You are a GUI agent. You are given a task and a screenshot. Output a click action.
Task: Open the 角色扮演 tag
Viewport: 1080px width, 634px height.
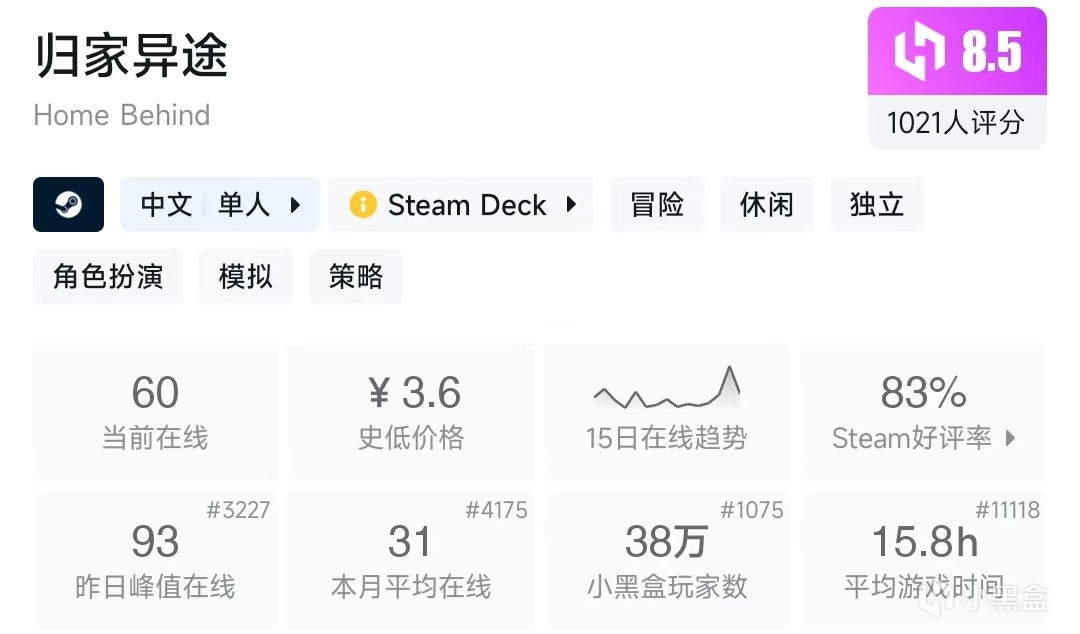pos(108,276)
